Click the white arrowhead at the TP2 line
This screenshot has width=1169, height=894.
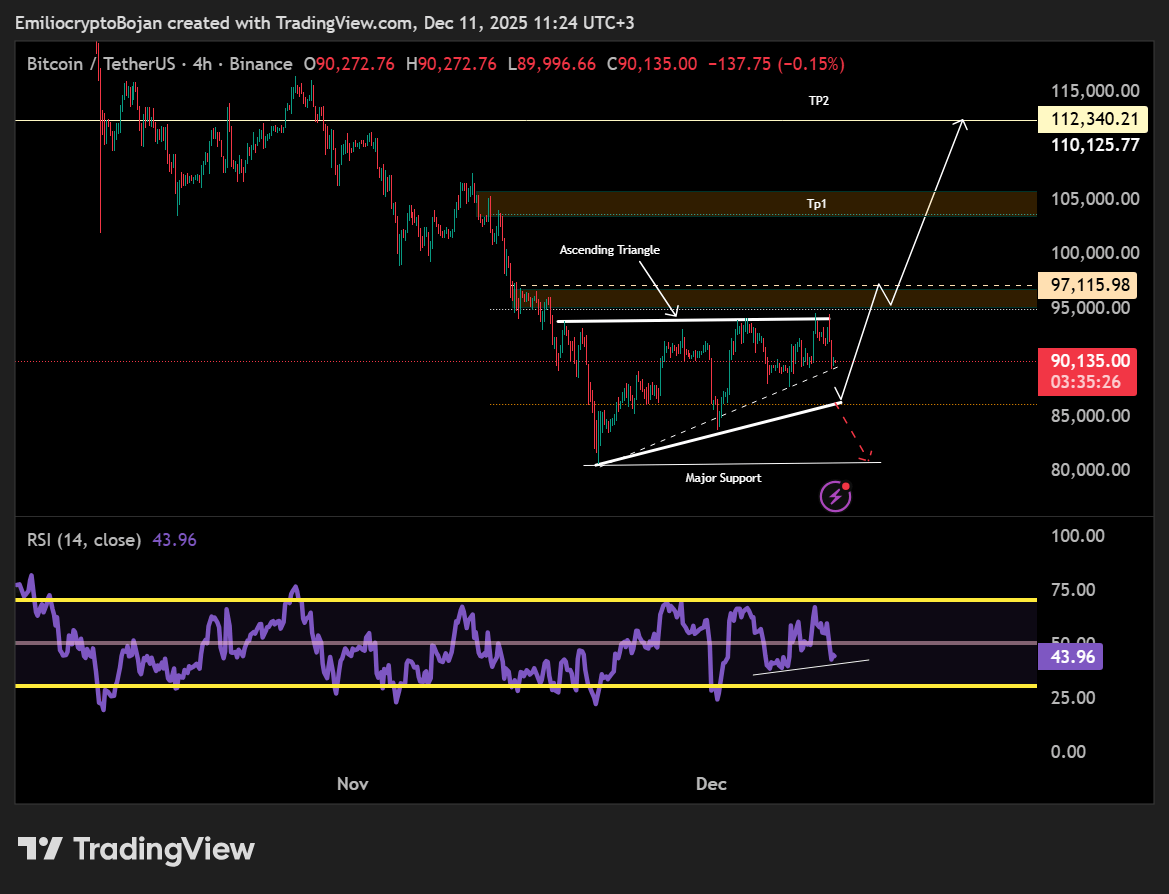[963, 124]
